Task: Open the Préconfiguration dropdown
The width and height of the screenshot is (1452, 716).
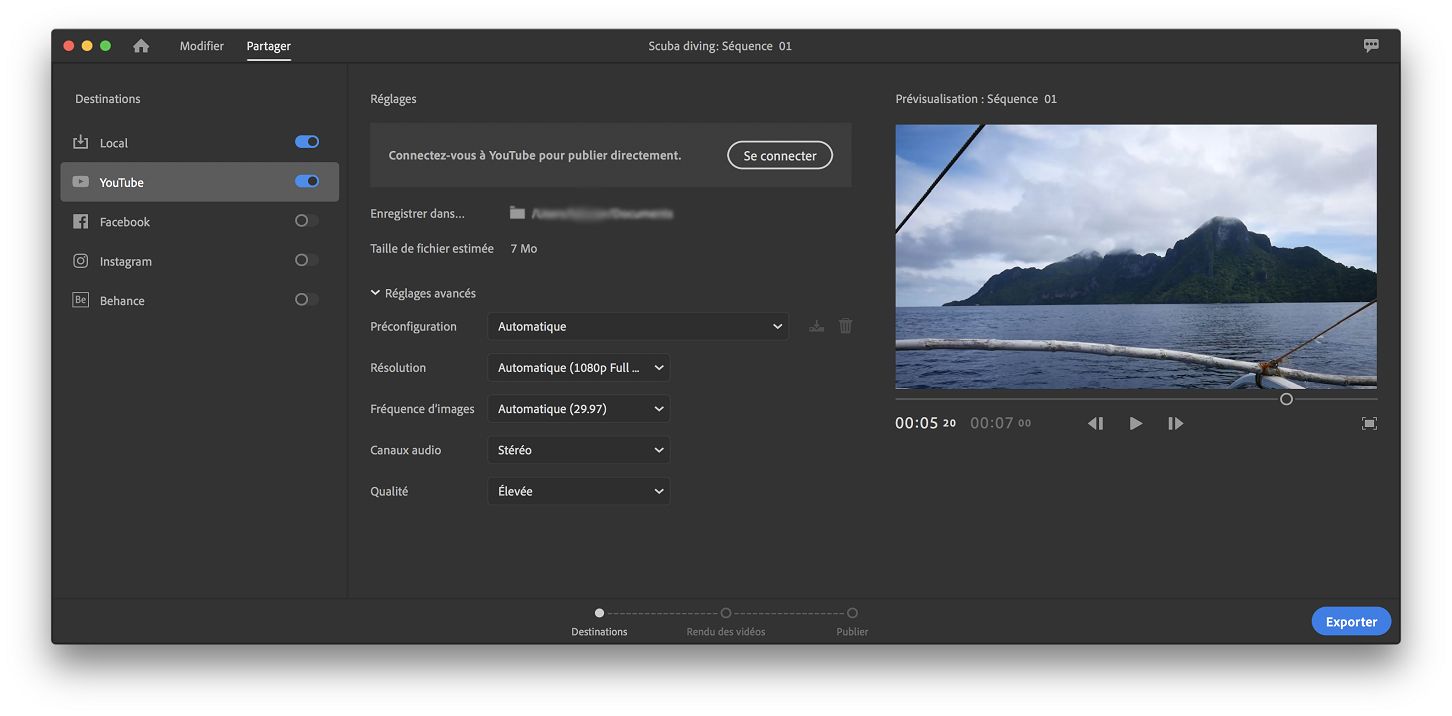Action: (x=638, y=326)
